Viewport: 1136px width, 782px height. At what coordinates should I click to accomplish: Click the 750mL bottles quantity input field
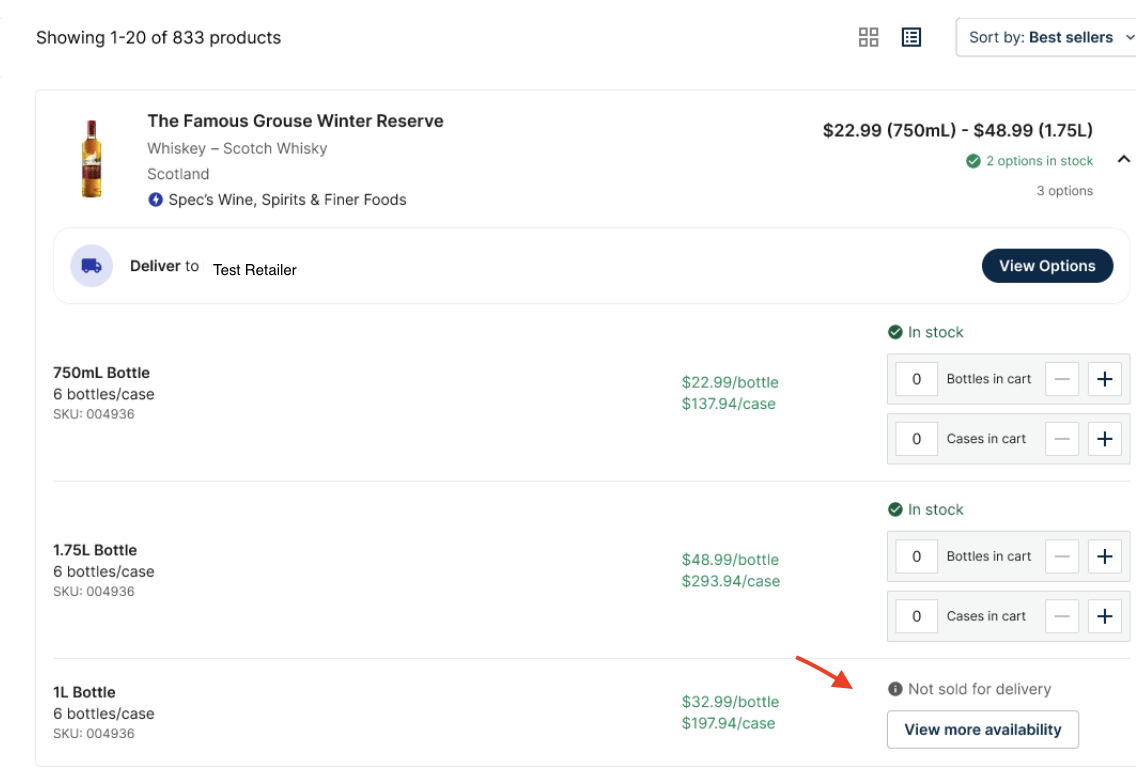tap(915, 378)
